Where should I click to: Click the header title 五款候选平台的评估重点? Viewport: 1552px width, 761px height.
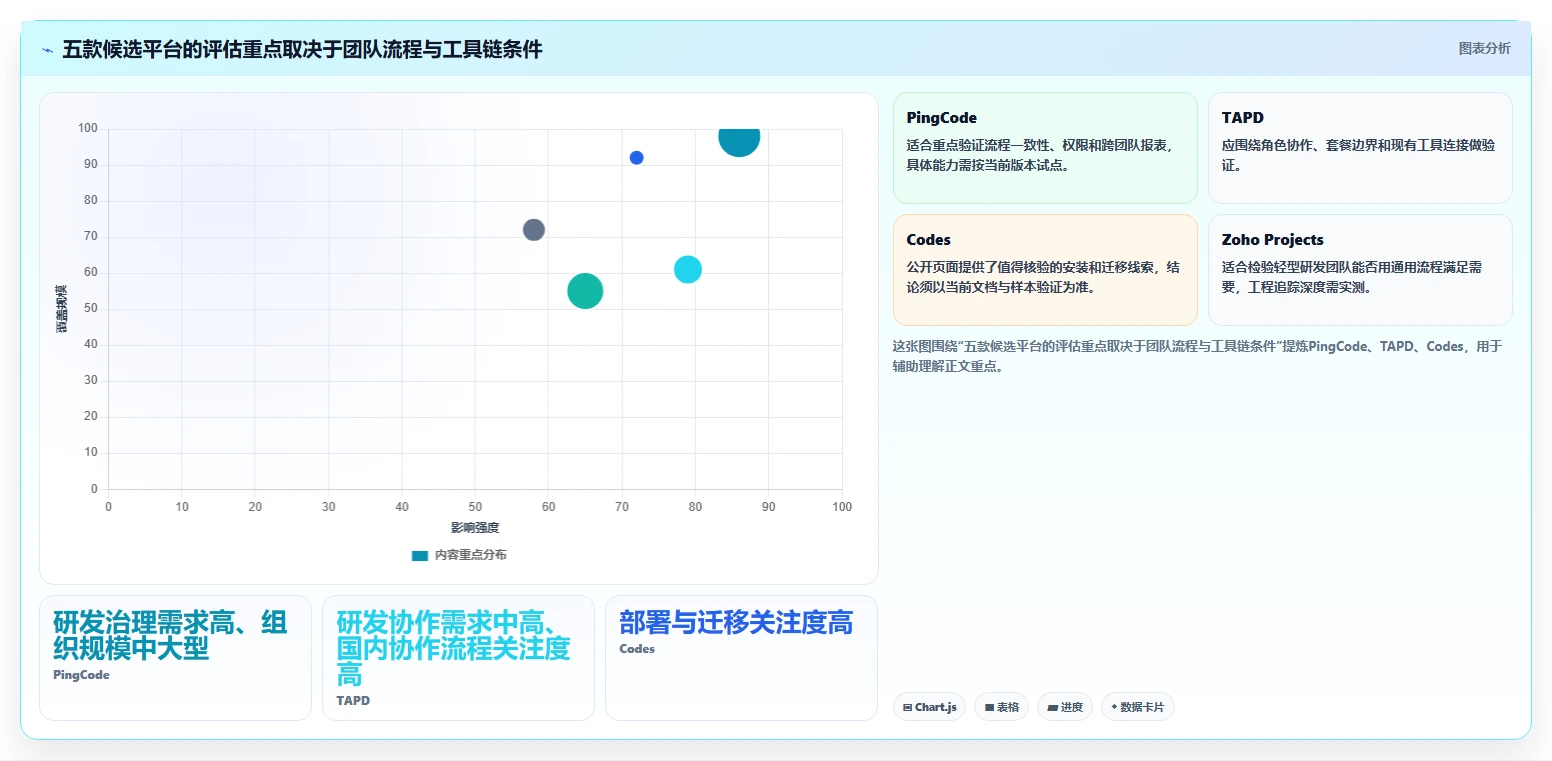302,49
